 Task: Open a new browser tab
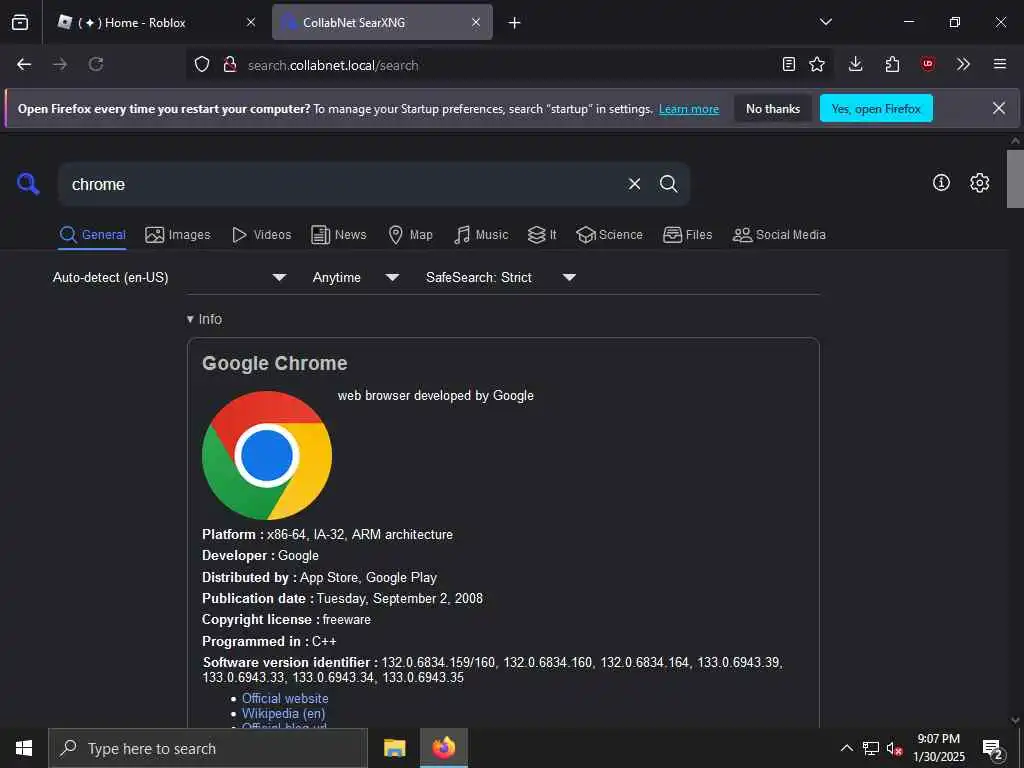(x=515, y=23)
